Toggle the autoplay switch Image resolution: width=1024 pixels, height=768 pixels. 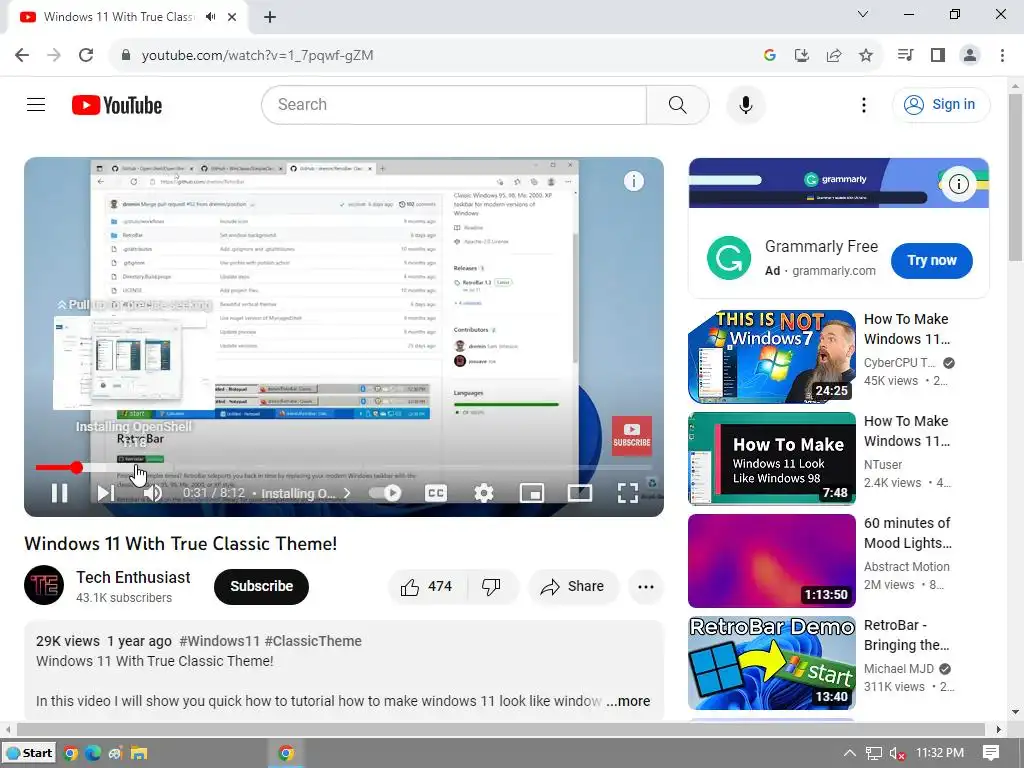click(385, 493)
